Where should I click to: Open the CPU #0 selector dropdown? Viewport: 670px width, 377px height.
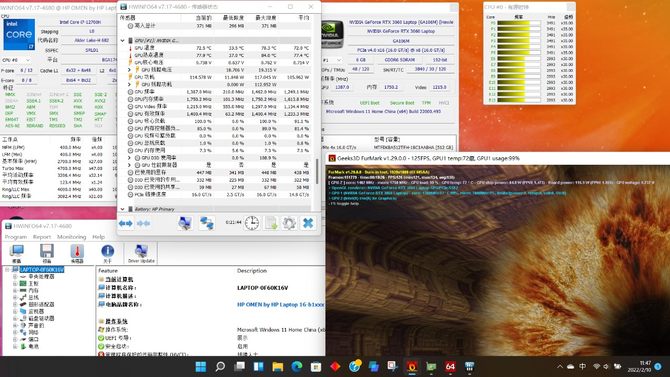tap(16, 60)
